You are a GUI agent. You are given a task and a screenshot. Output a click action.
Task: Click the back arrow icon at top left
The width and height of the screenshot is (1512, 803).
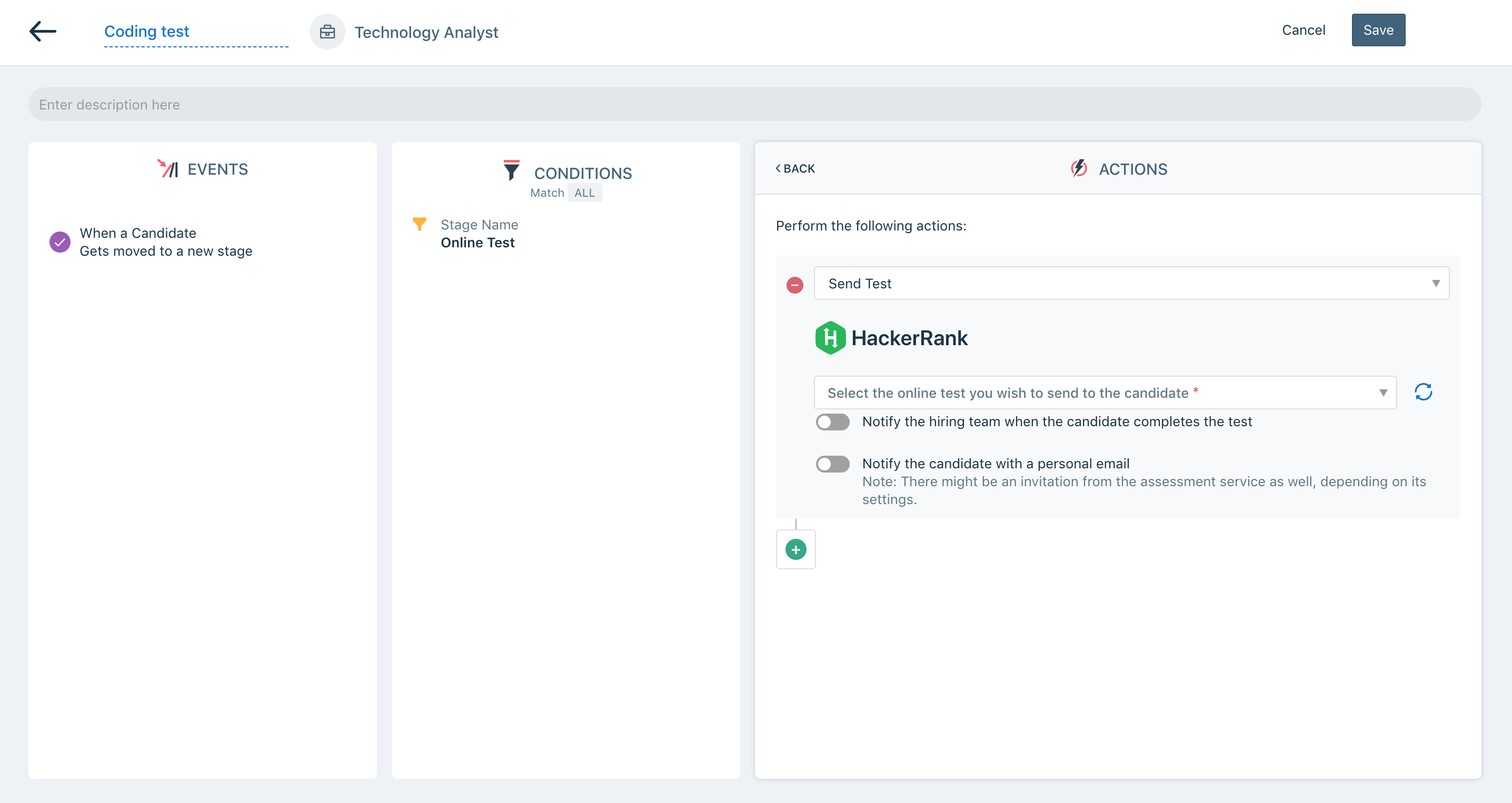[x=43, y=31]
